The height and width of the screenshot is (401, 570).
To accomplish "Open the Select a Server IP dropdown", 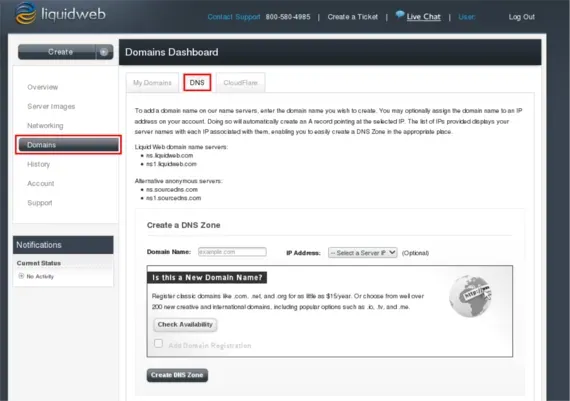I will [x=362, y=253].
